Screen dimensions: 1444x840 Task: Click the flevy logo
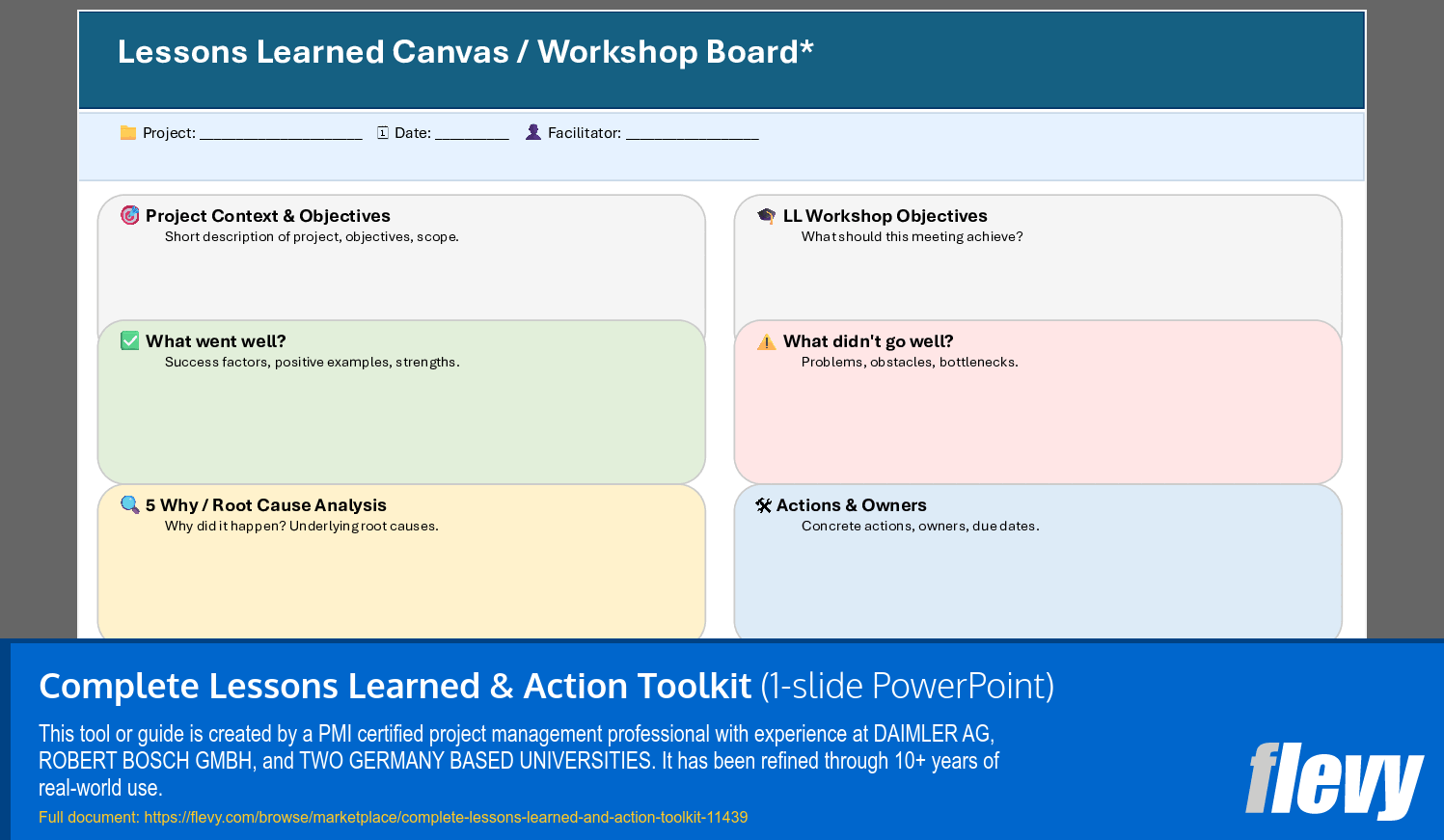coord(1334,779)
